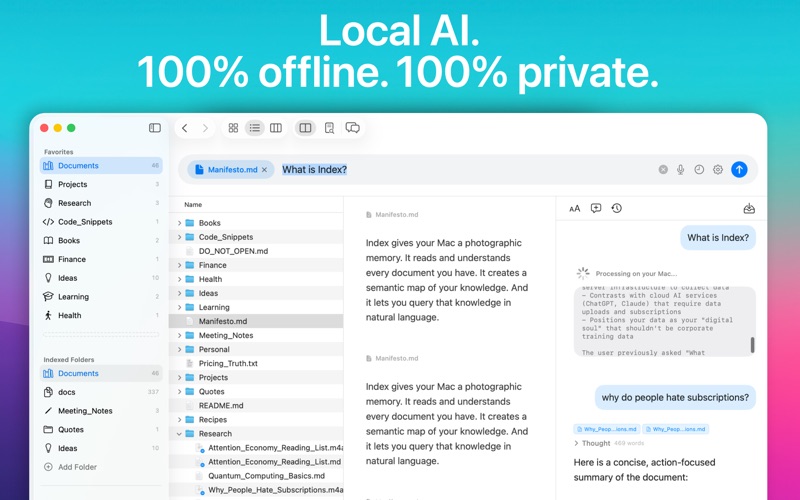The height and width of the screenshot is (500, 800).
Task: Expand the Health folder in file list
Action: pyautogui.click(x=180, y=279)
